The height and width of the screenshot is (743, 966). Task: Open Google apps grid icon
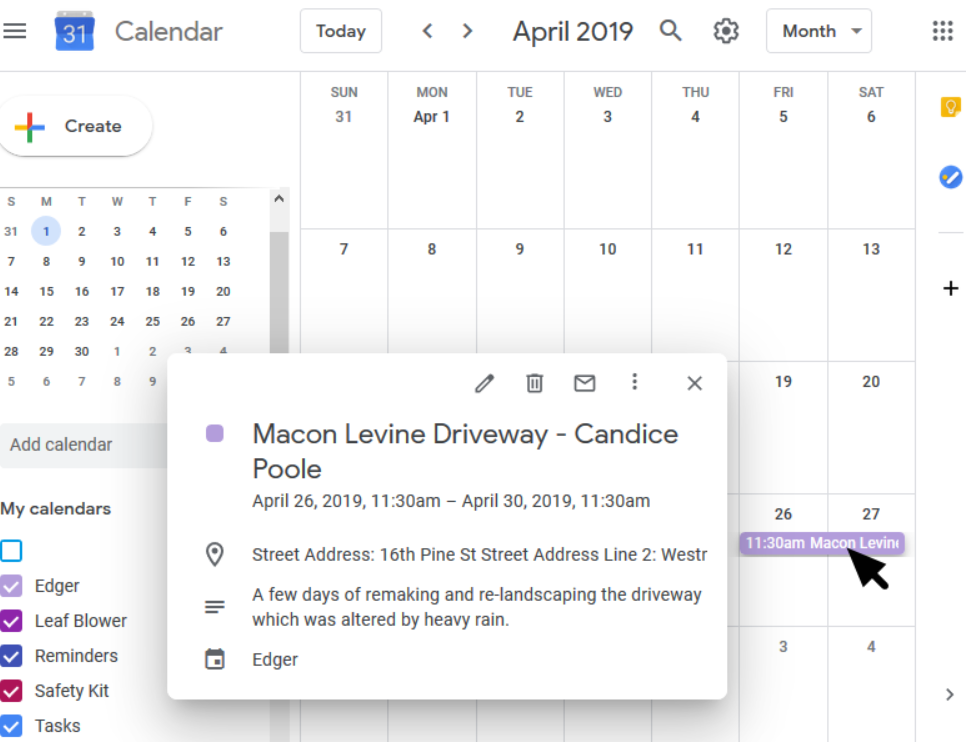(x=942, y=31)
